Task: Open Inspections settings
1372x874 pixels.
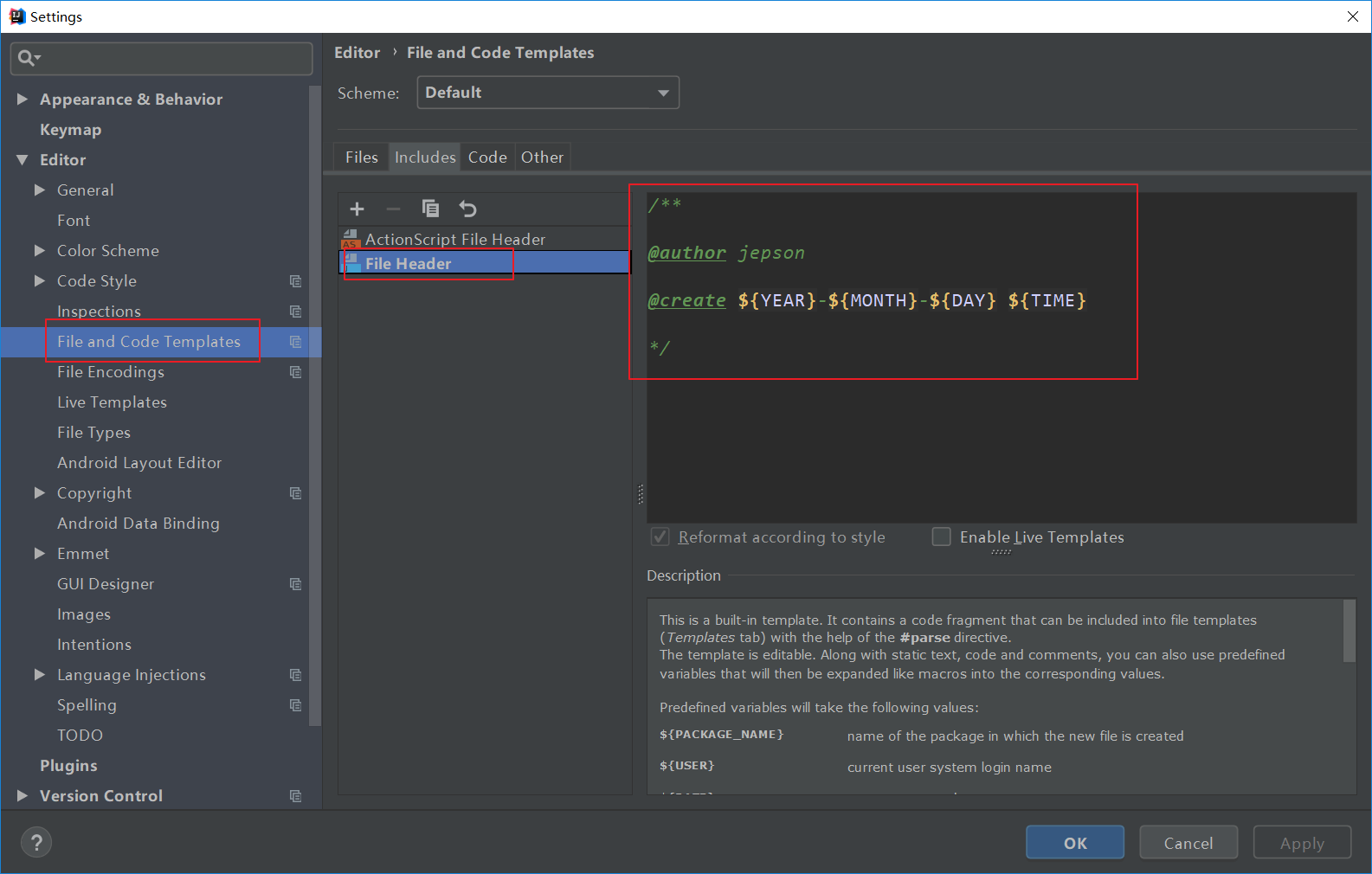Action: (99, 312)
